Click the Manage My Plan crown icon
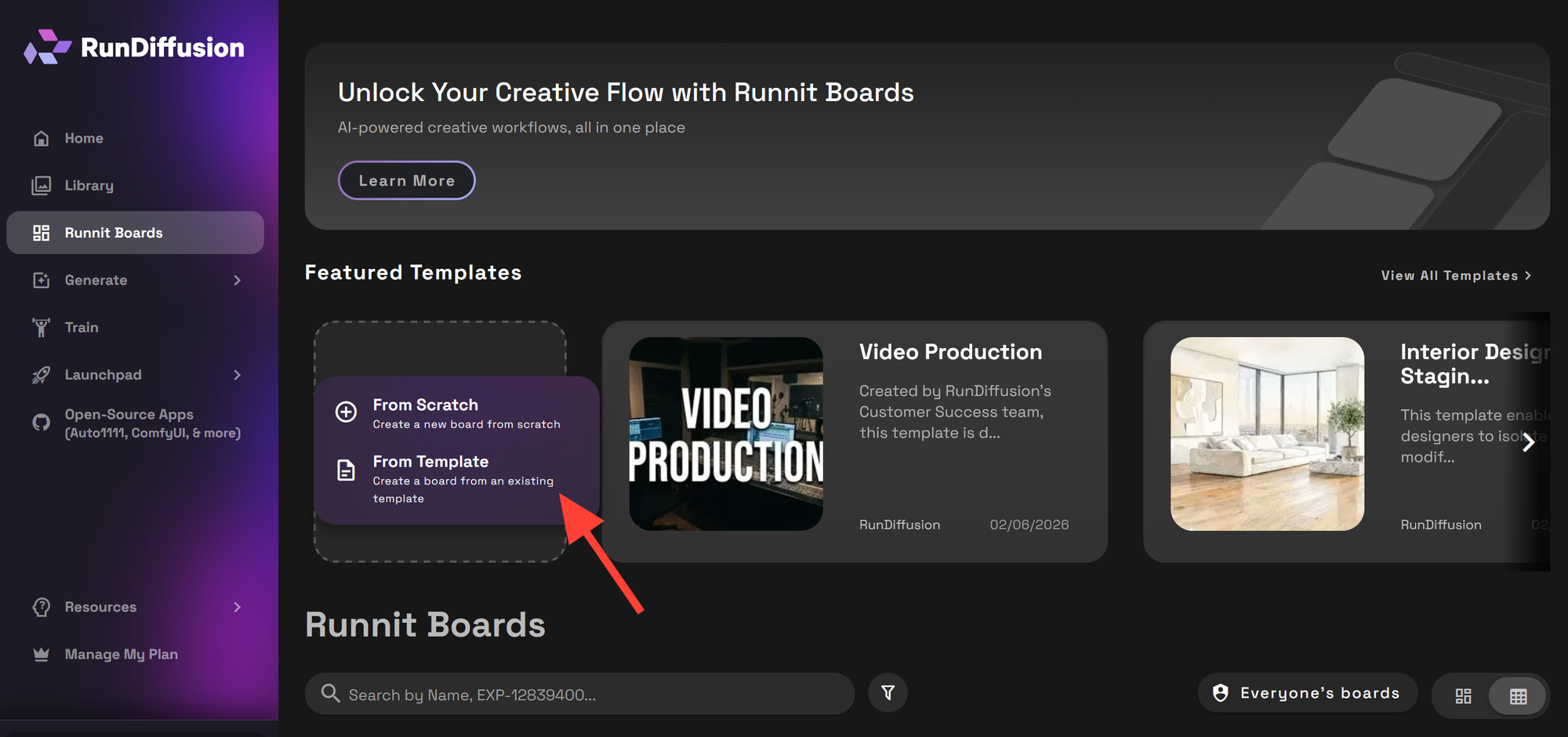Viewport: 1568px width, 737px height. point(41,654)
